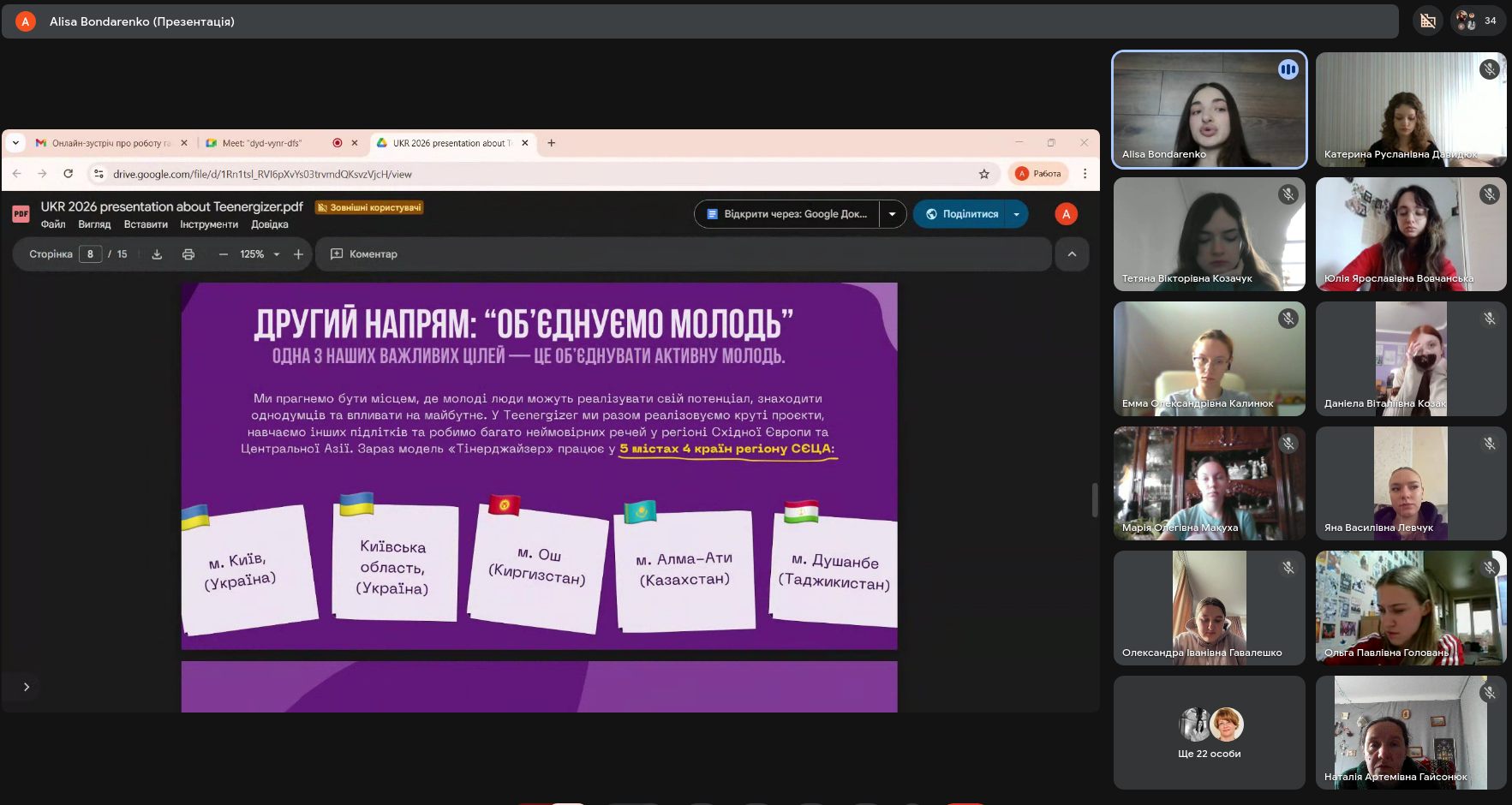Click the site information icon in the address bar

(x=99, y=174)
